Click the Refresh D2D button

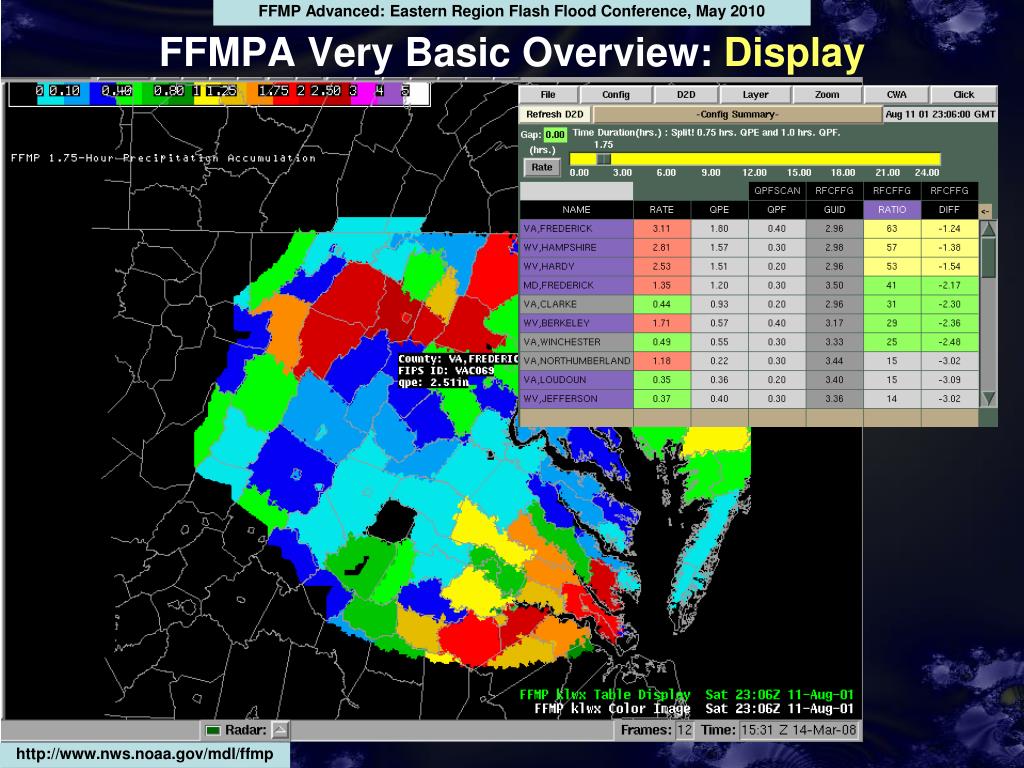(554, 114)
